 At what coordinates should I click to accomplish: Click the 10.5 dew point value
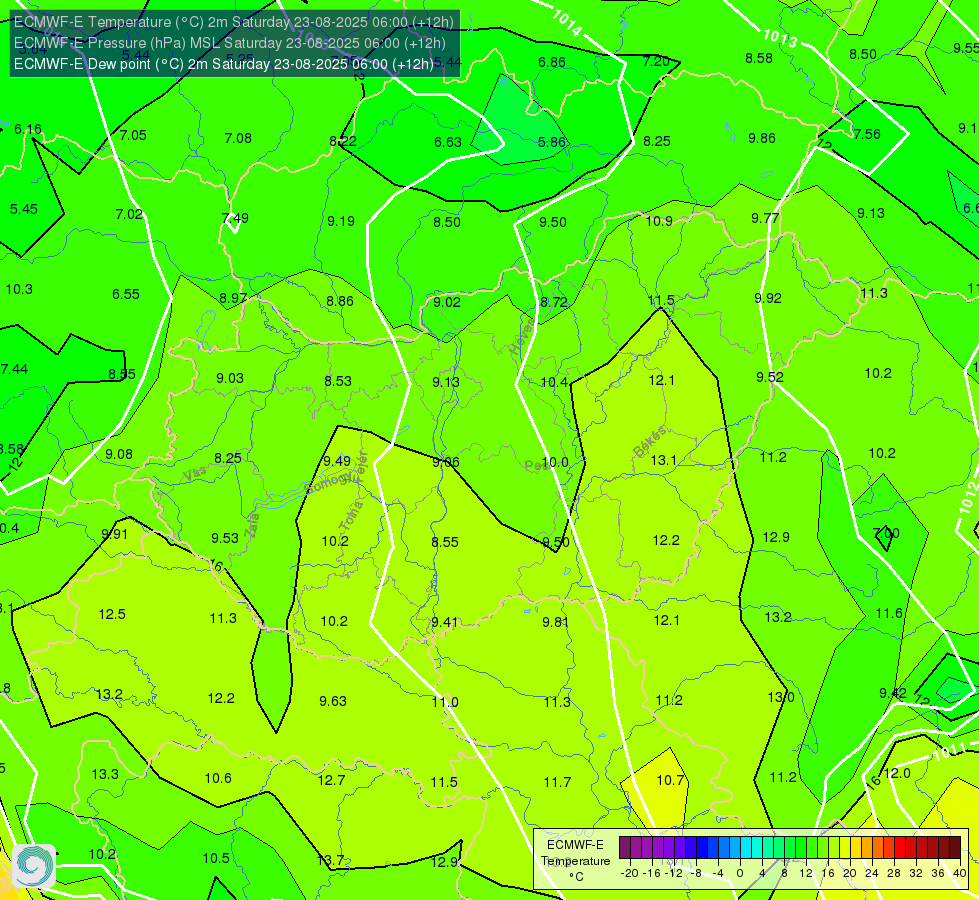point(216,858)
